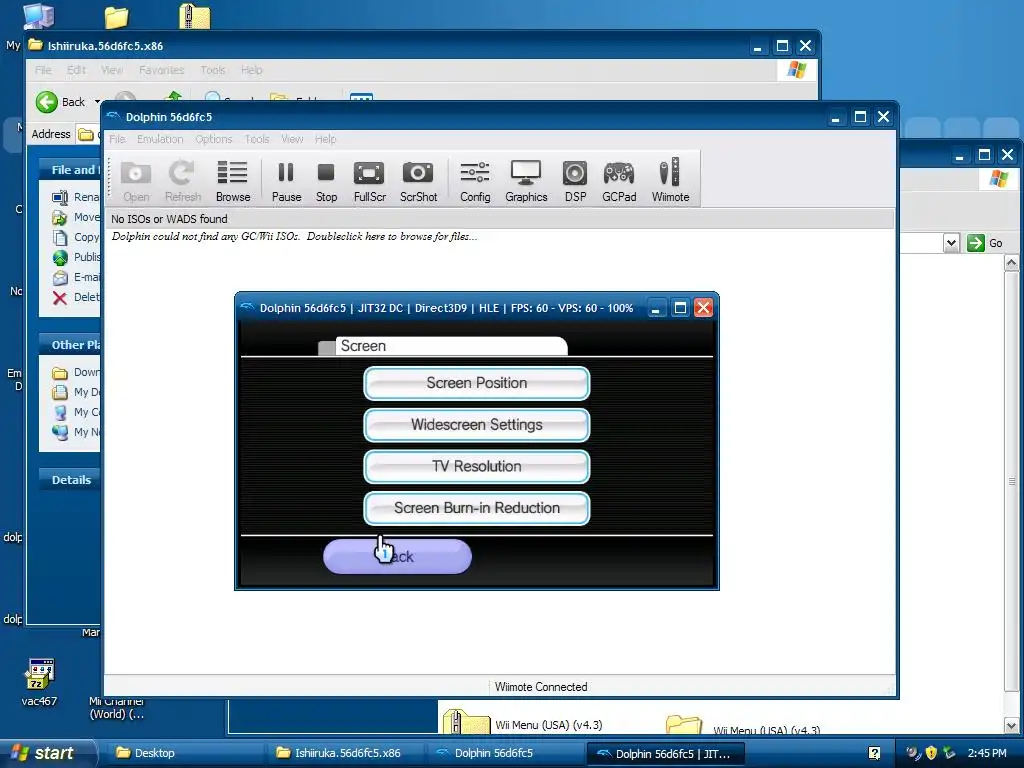Image resolution: width=1024 pixels, height=768 pixels.
Task: Click the Wiimote Connected status bar text
Action: pyautogui.click(x=541, y=687)
